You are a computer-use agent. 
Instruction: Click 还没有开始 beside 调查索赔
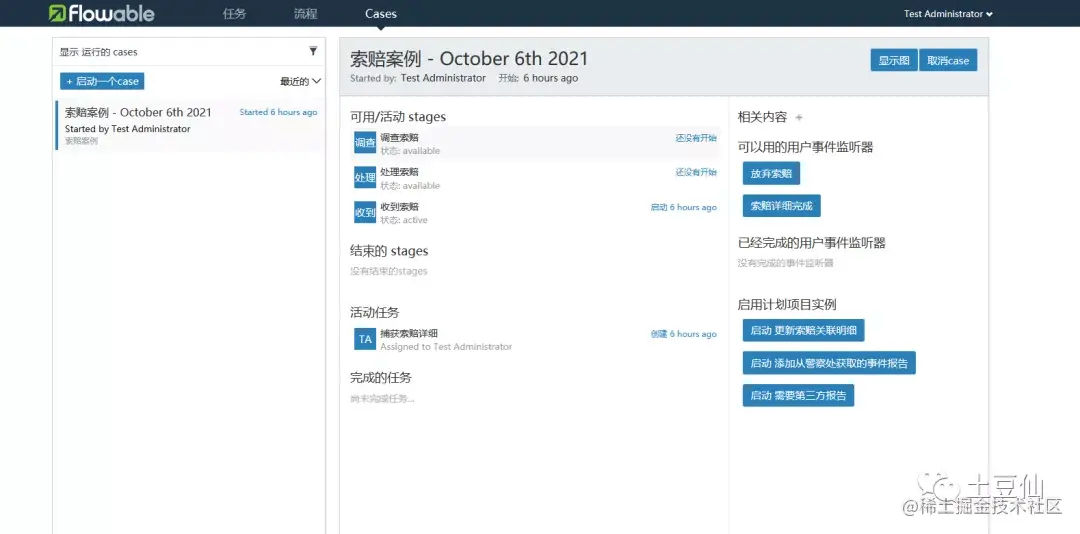[696, 138]
